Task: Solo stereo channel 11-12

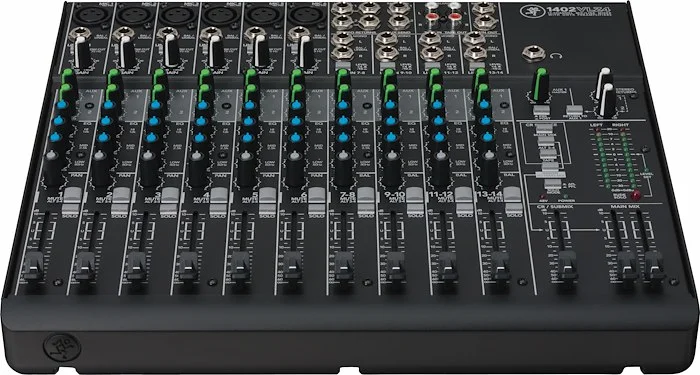Action: tap(465, 210)
